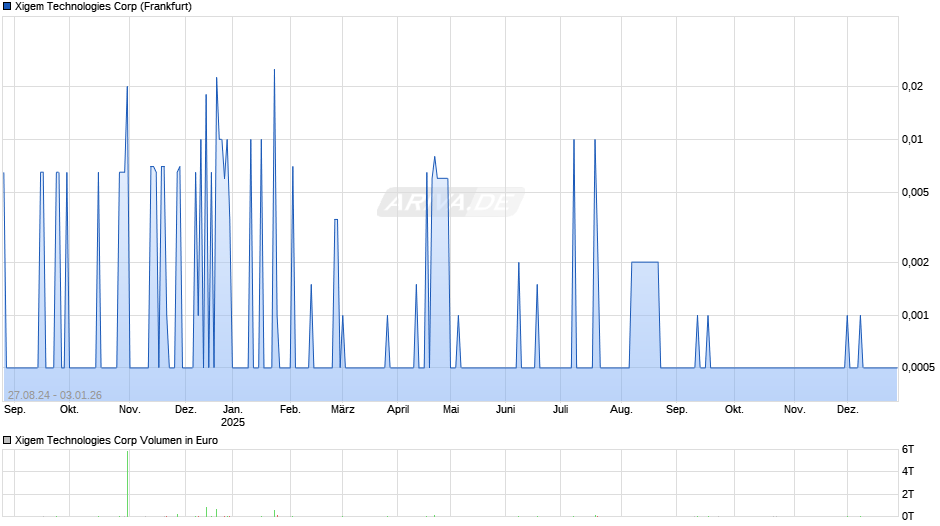Image resolution: width=940 pixels, height=526 pixels.
Task: Click the 0,0005 price axis label
Action: 918,367
